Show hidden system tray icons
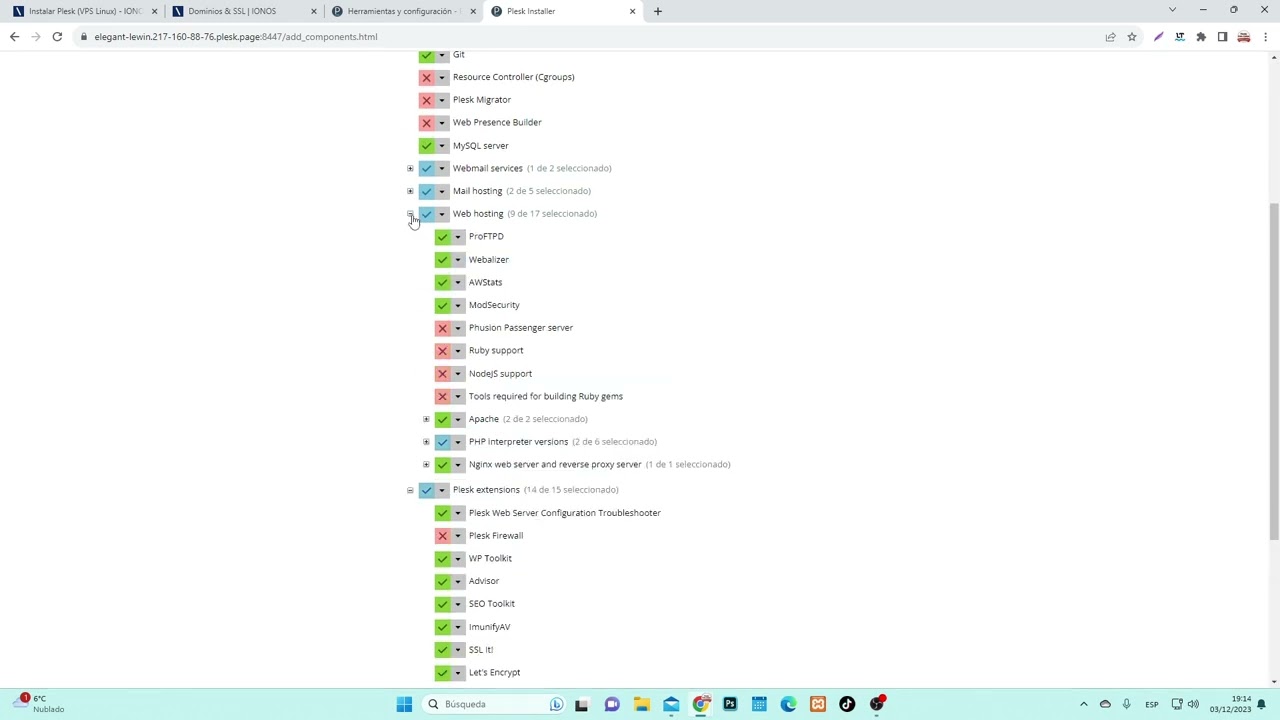The width and height of the screenshot is (1280, 720). [x=1083, y=704]
